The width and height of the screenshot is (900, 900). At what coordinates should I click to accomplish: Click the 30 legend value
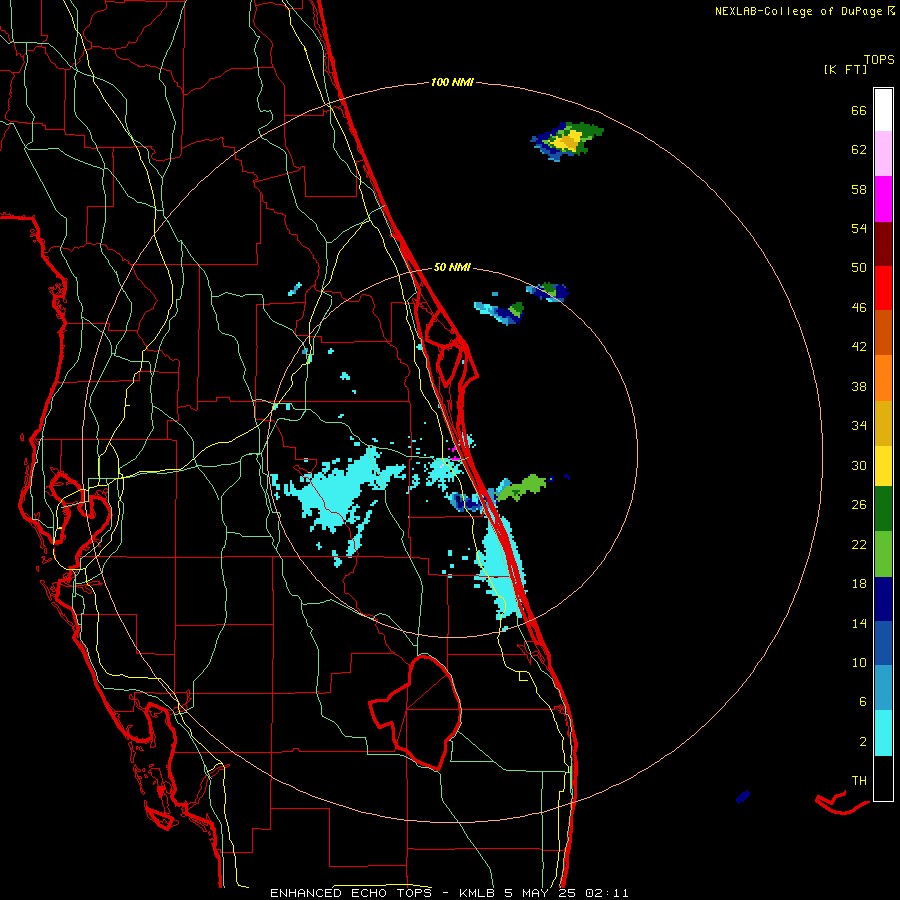pyautogui.click(x=859, y=465)
